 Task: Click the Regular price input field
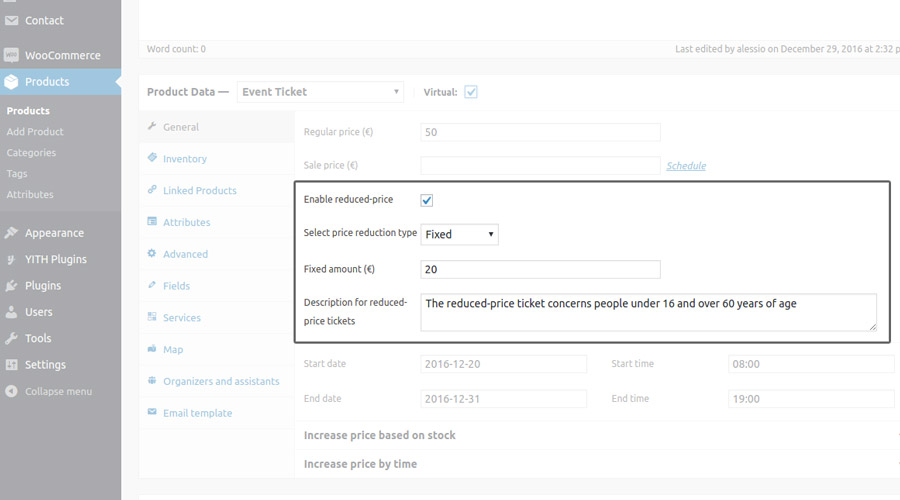coord(540,132)
